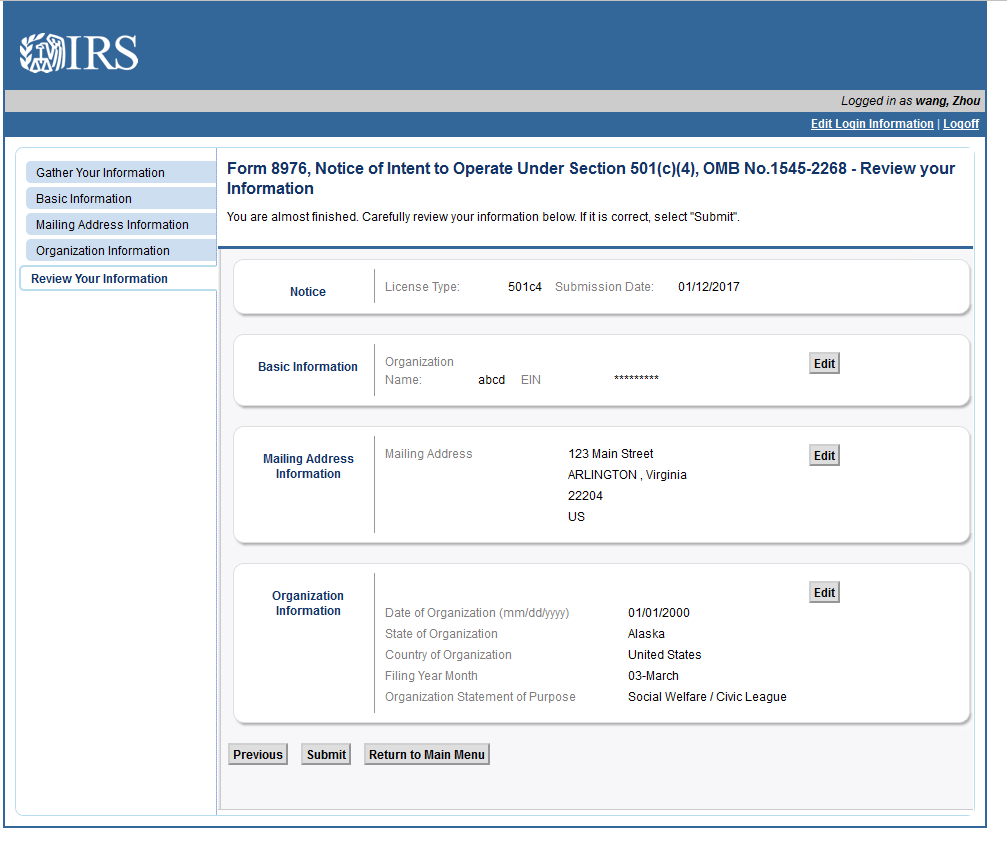The width and height of the screenshot is (1007, 845).
Task: Click the Form 8976 page title
Action: pyautogui.click(x=591, y=179)
